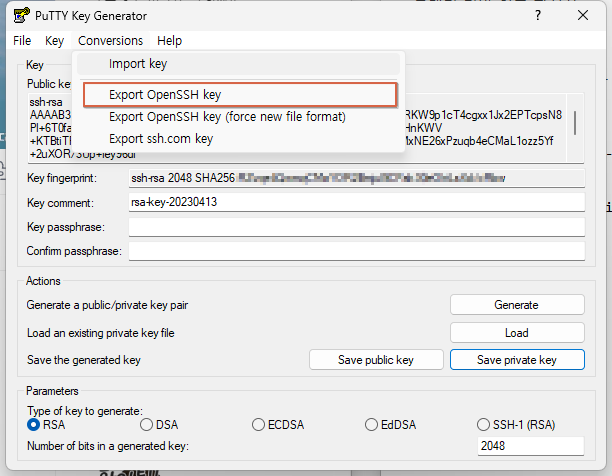Open the Help menu

[x=169, y=41]
